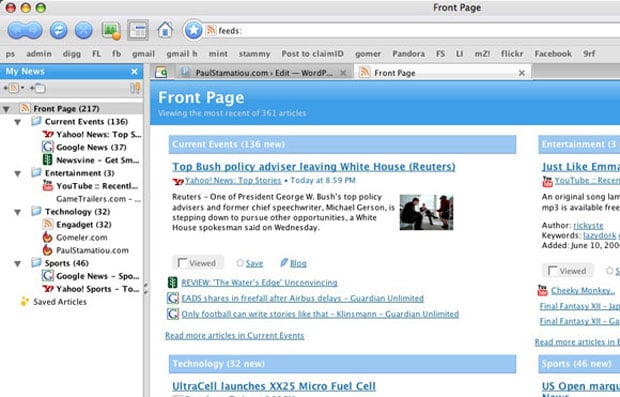Image resolution: width=620 pixels, height=397 pixels.
Task: Check Viewed box under the Bush article
Action: click(182, 263)
